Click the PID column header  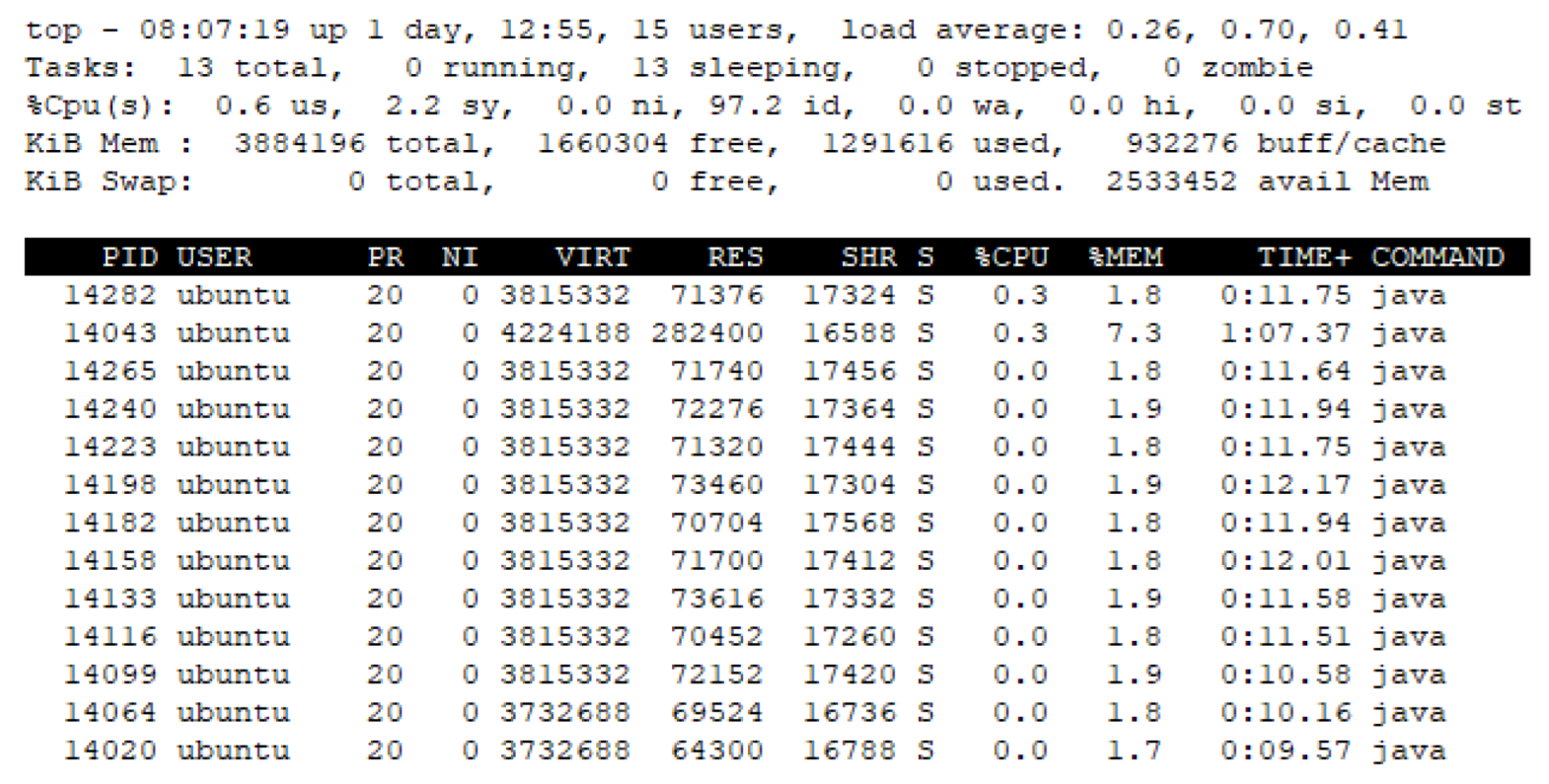click(129, 257)
